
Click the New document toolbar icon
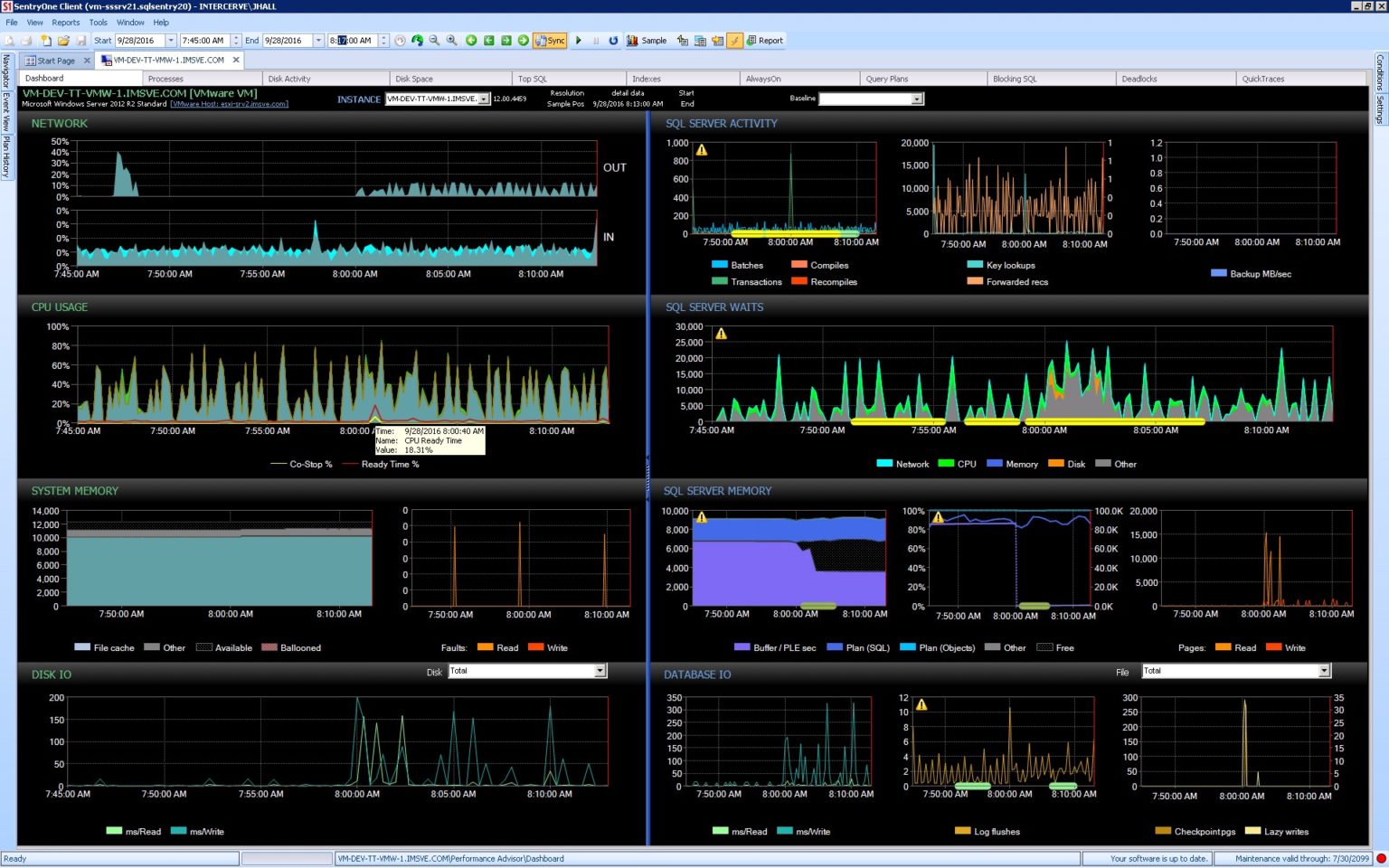coord(45,41)
